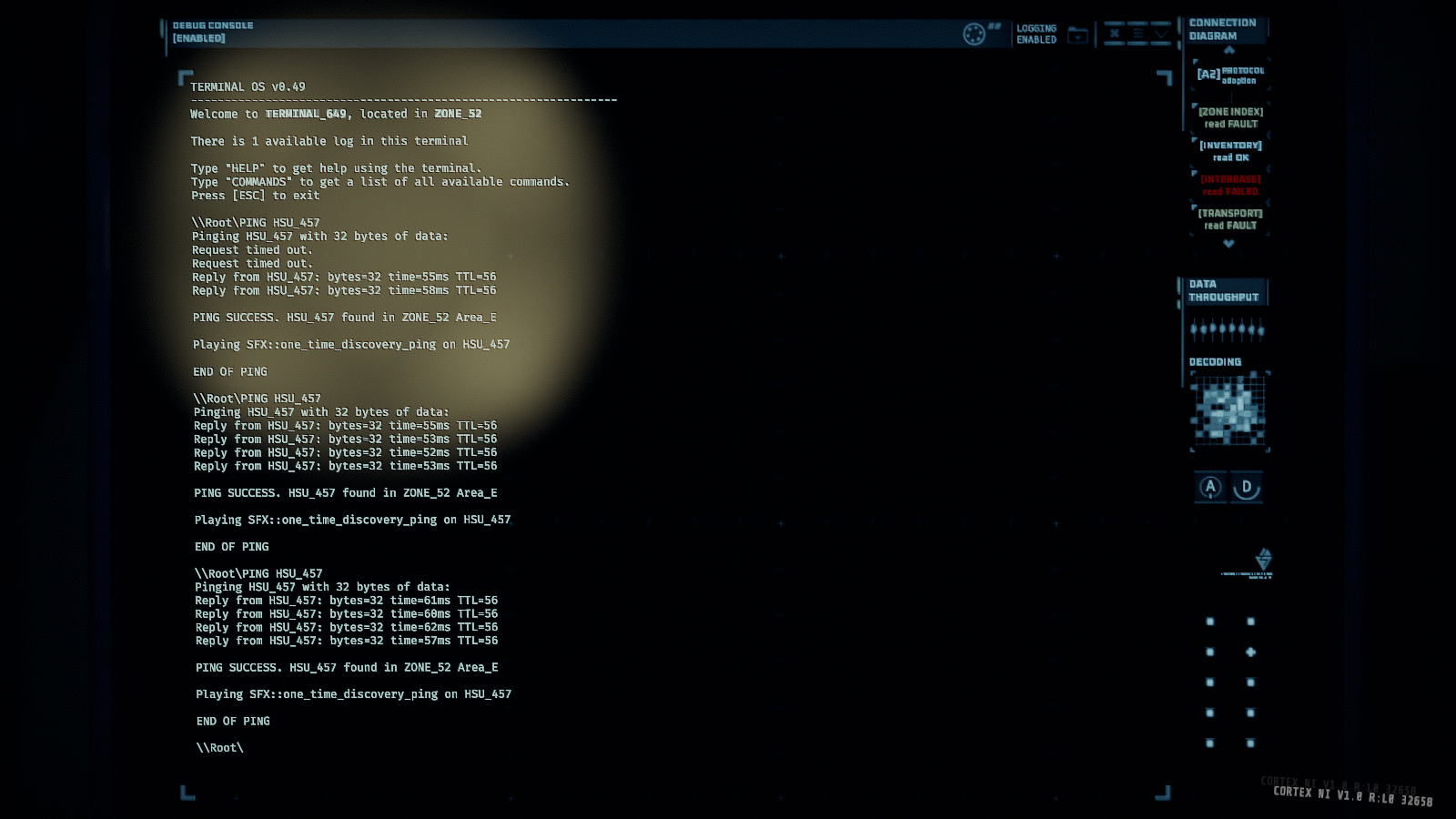Click the reply line with time=61ms
The width and height of the screenshot is (1456, 819).
[x=346, y=601]
